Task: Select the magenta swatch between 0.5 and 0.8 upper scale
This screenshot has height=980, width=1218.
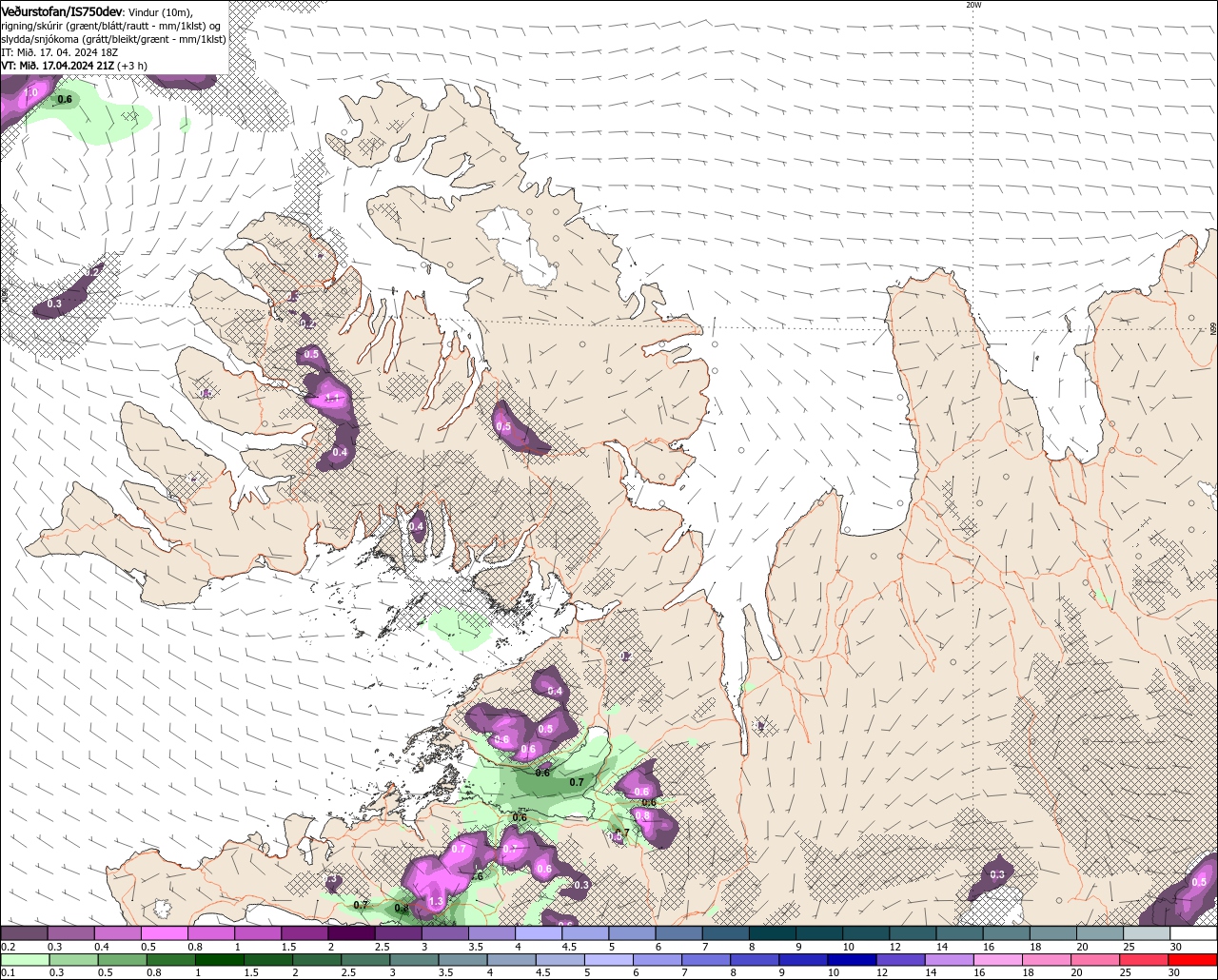Action: coord(165,933)
